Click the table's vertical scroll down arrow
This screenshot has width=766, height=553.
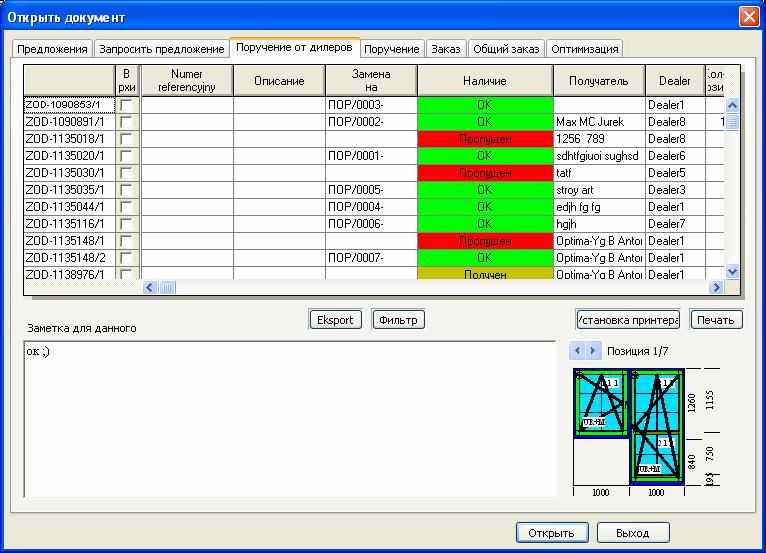[x=732, y=271]
